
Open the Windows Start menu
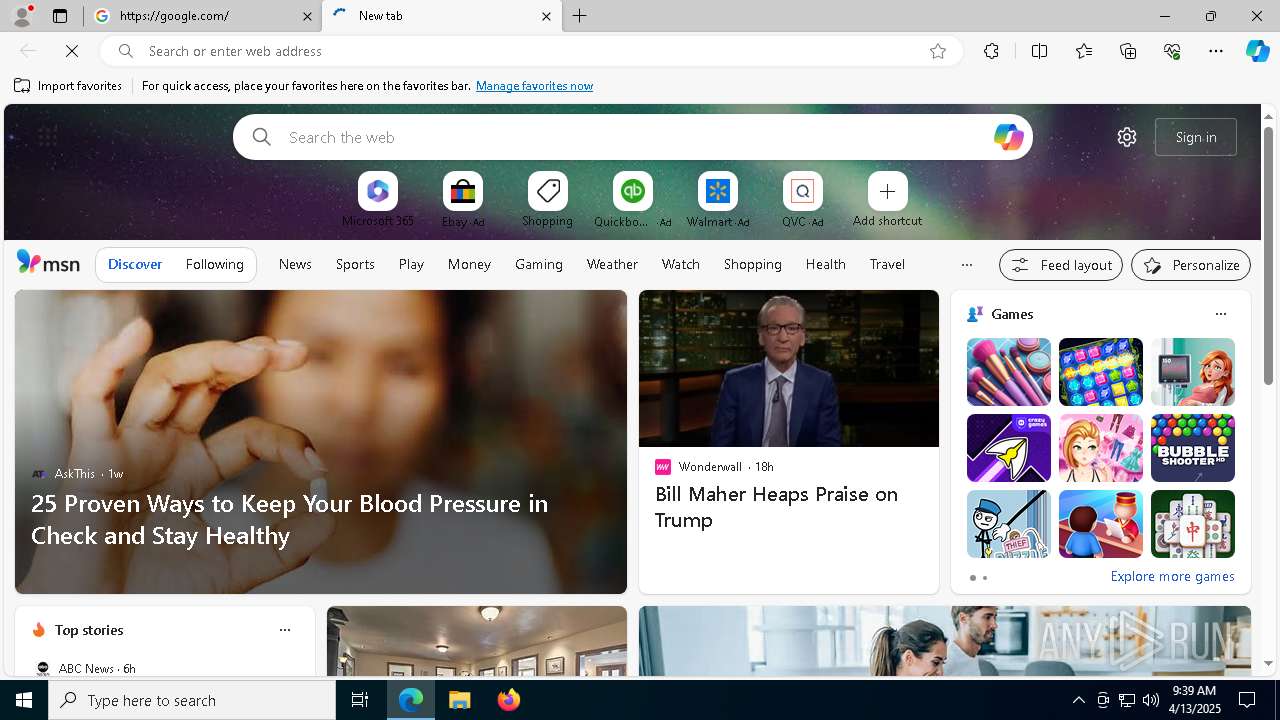point(24,700)
